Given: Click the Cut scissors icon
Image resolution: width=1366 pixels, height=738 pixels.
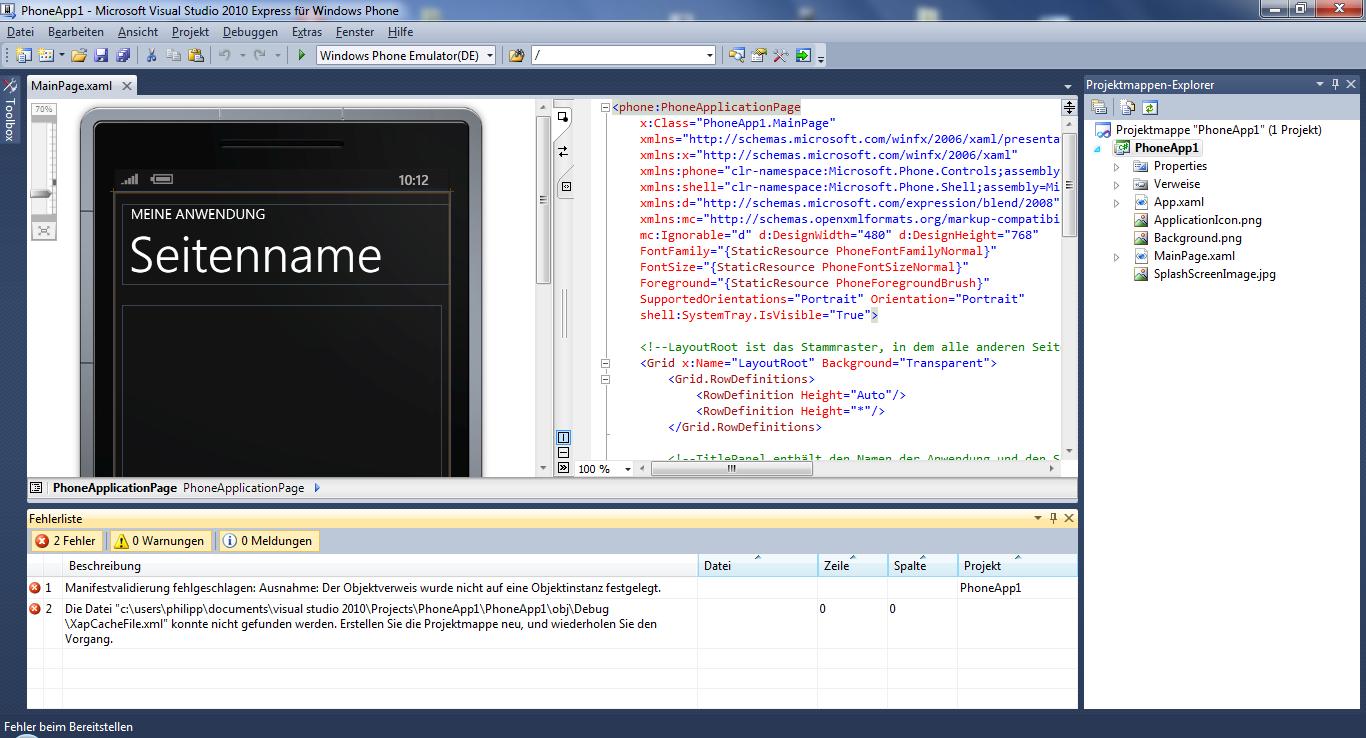Looking at the screenshot, I should (152, 56).
